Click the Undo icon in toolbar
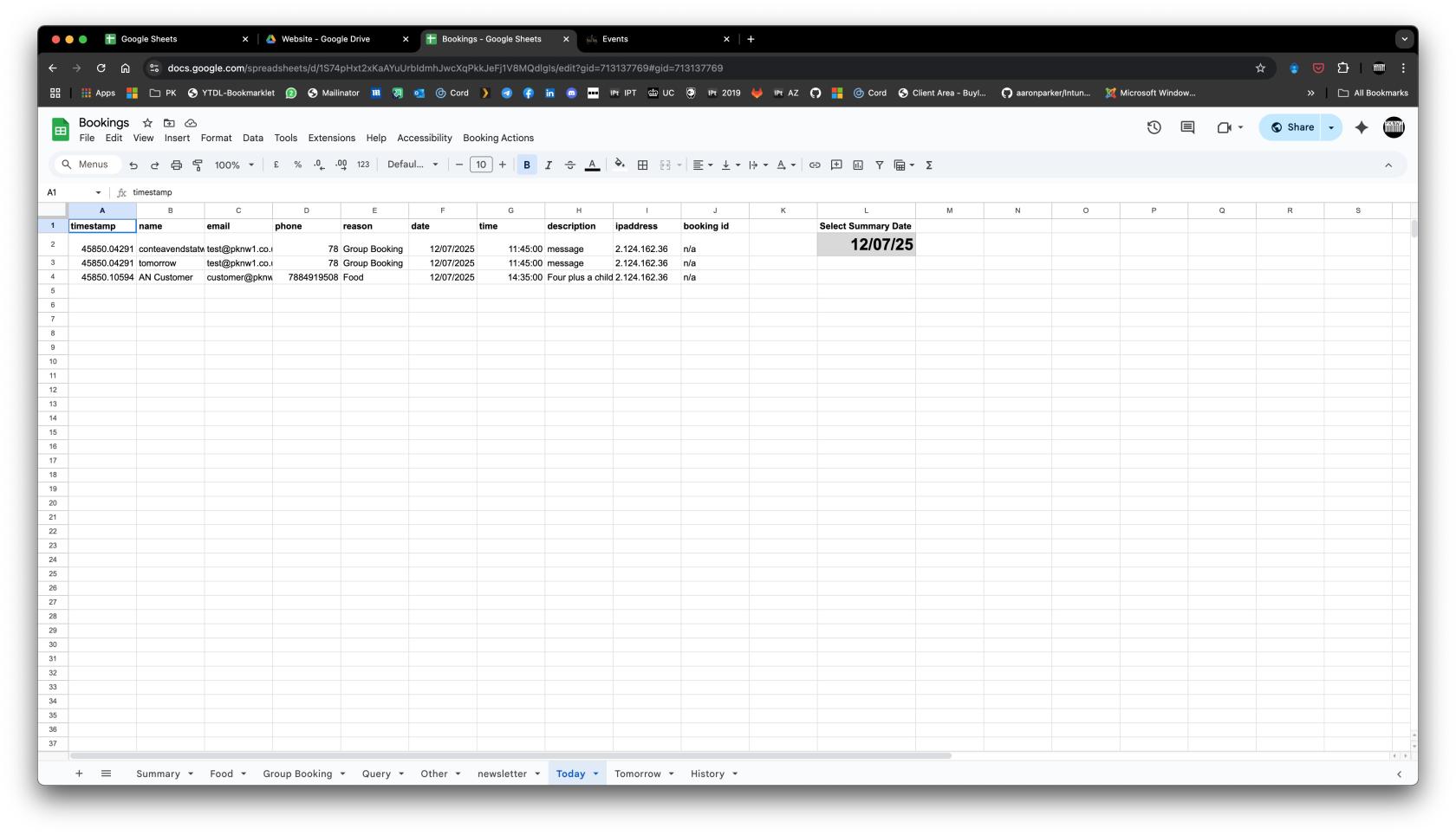The image size is (1456, 835). click(x=133, y=165)
